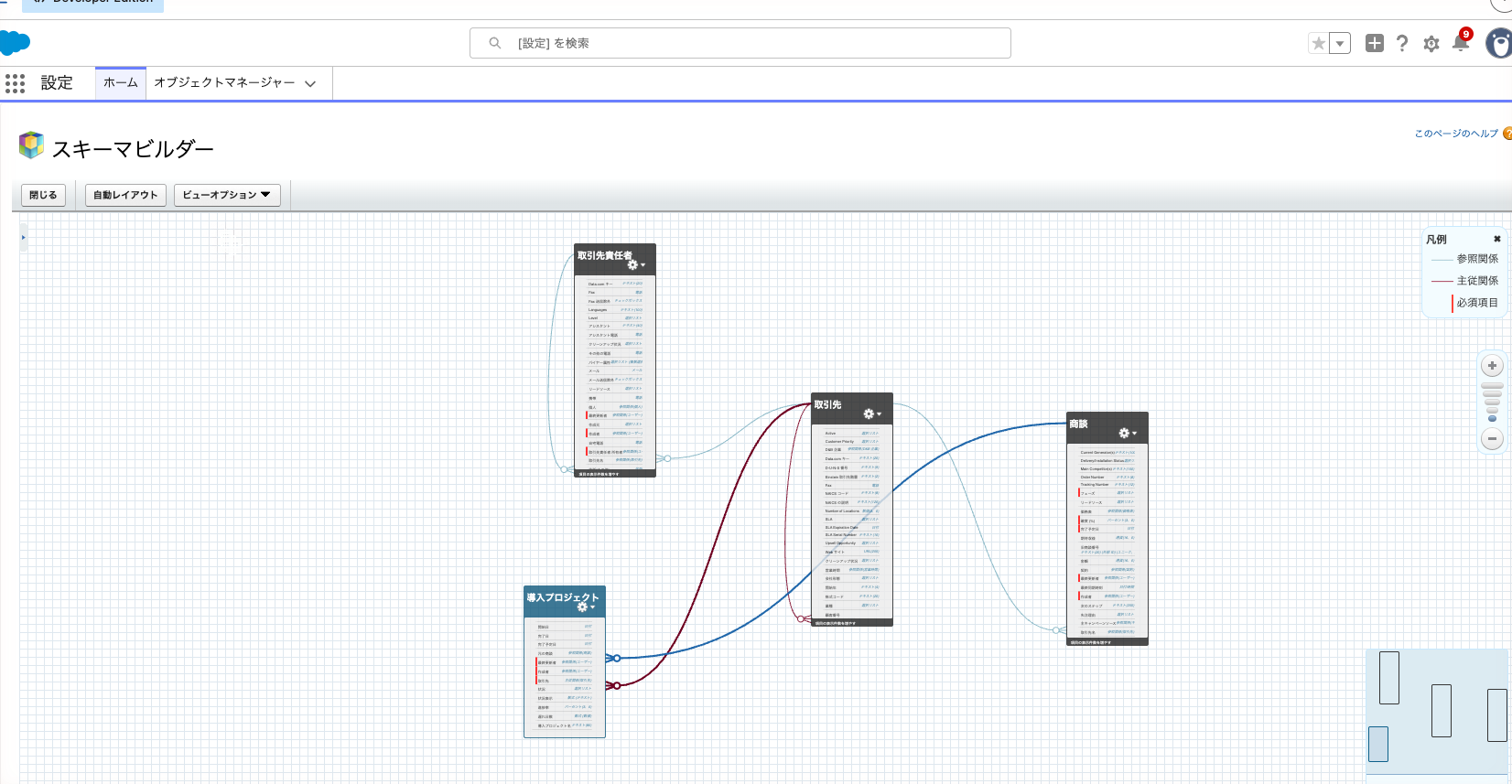Click the スキーマビルダー cube icon
Screen dimensions: 1512x784
click(x=31, y=145)
